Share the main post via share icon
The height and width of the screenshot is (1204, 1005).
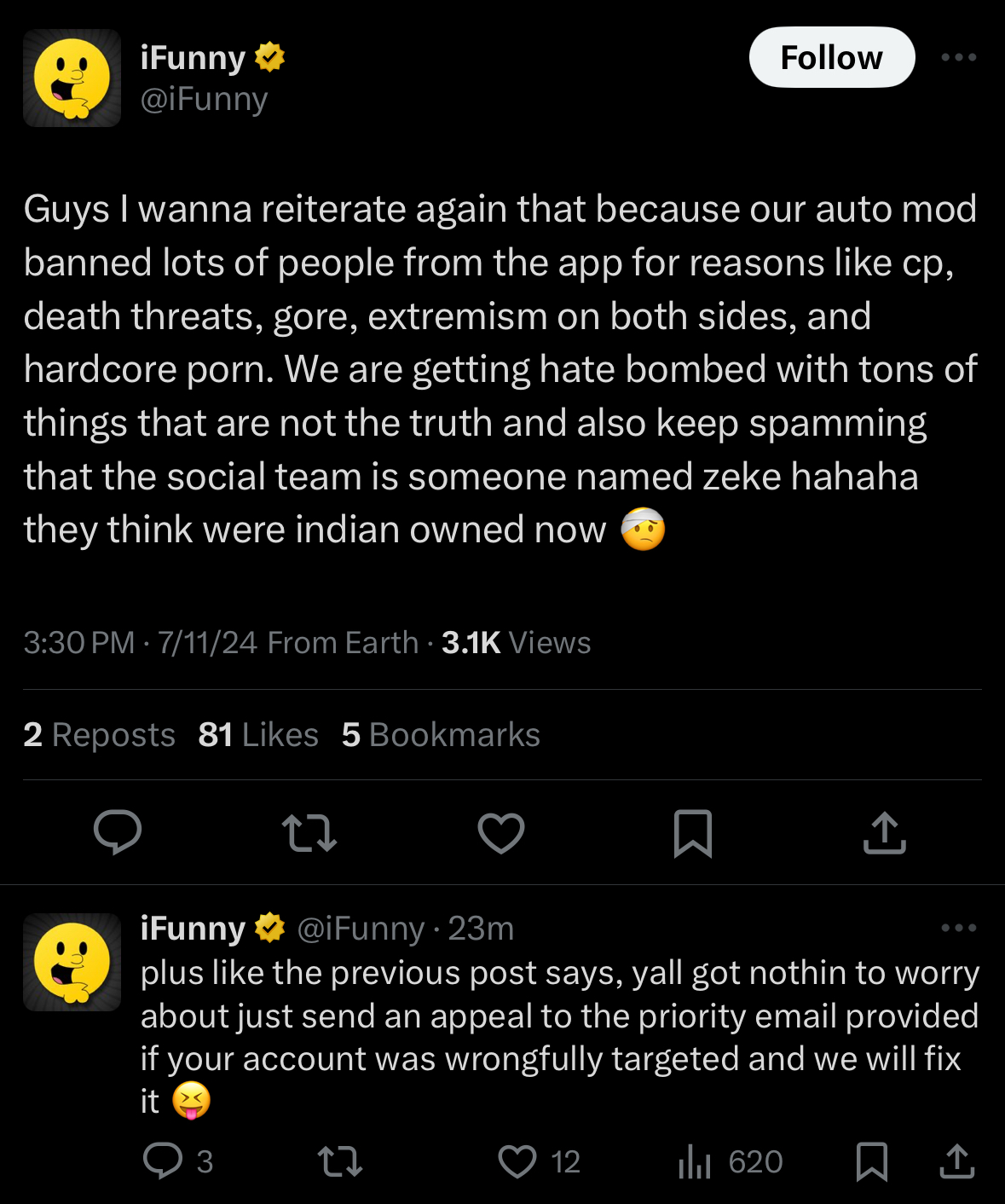(x=884, y=832)
